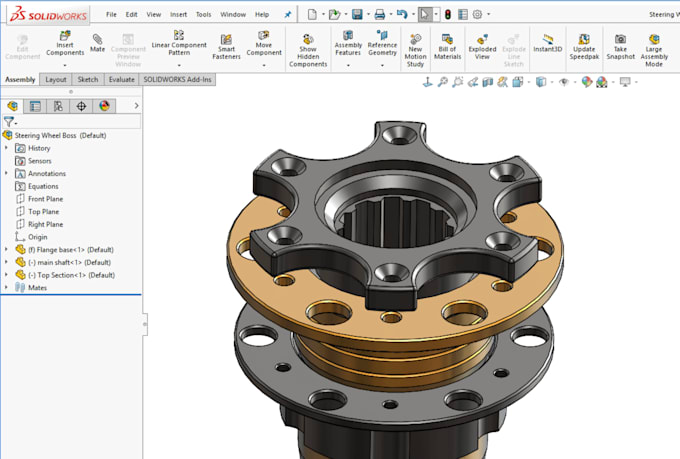680x459 pixels.
Task: Create an Exploded View
Action: click(482, 47)
